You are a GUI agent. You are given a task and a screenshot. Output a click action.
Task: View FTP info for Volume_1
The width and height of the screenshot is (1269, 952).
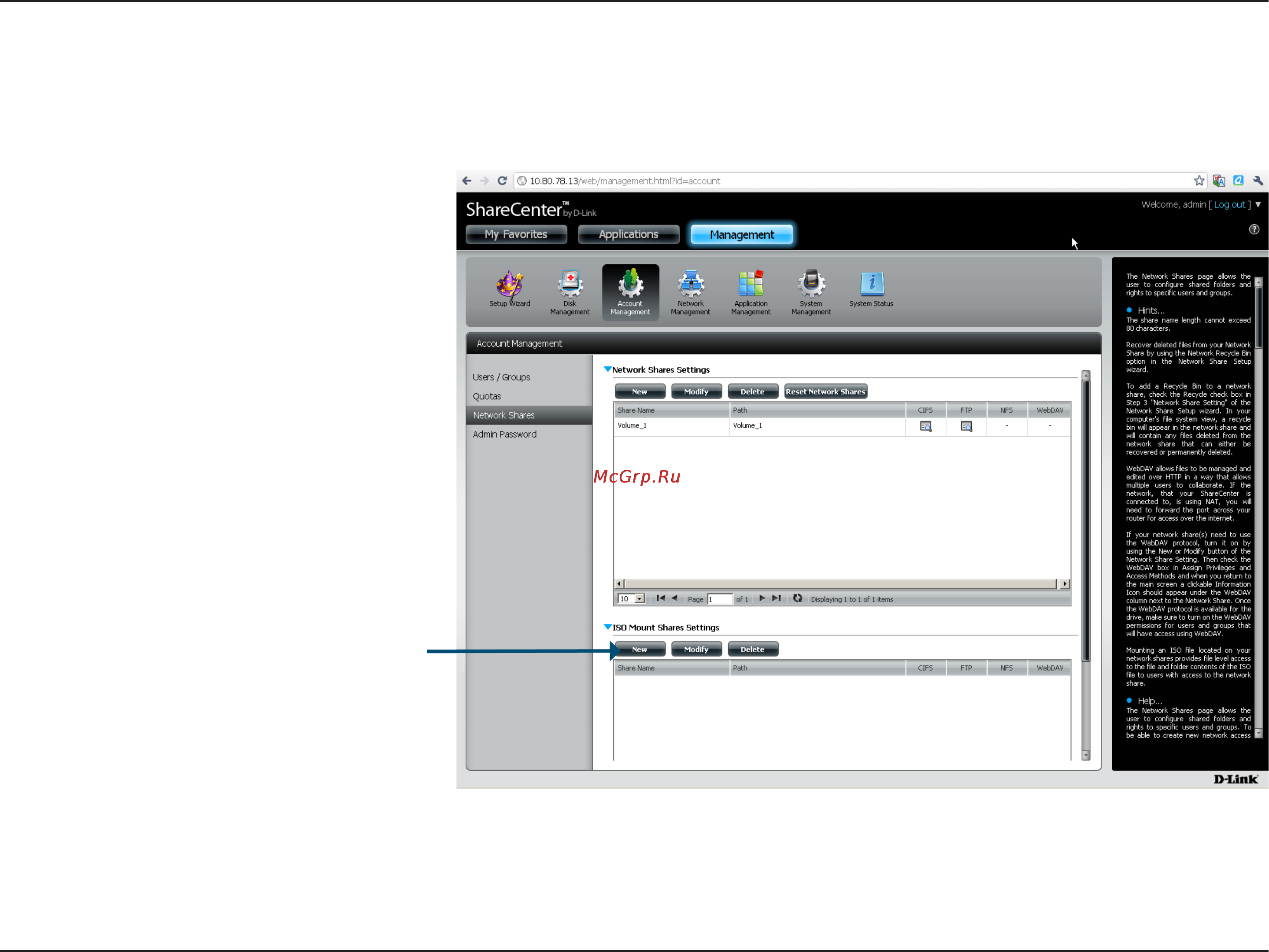tap(966, 426)
